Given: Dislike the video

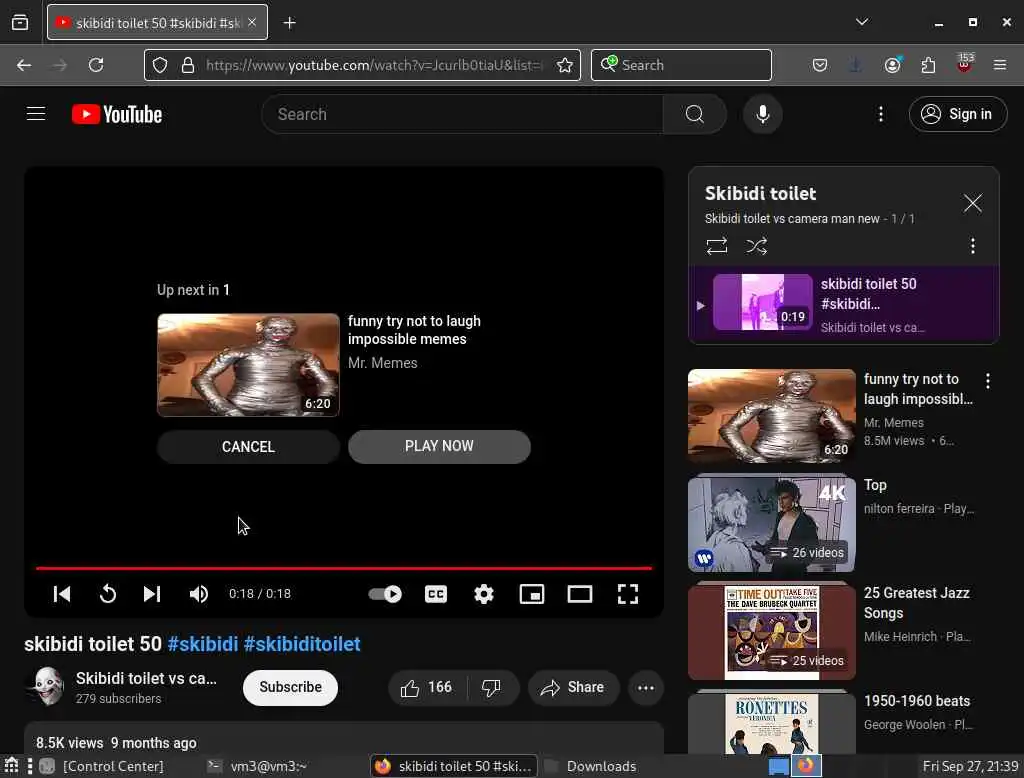Looking at the screenshot, I should click(491, 687).
